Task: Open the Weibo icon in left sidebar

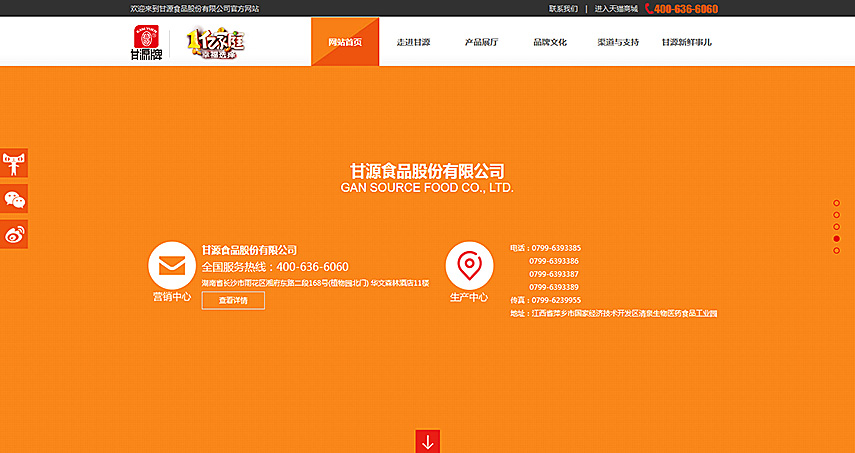Action: (14, 234)
